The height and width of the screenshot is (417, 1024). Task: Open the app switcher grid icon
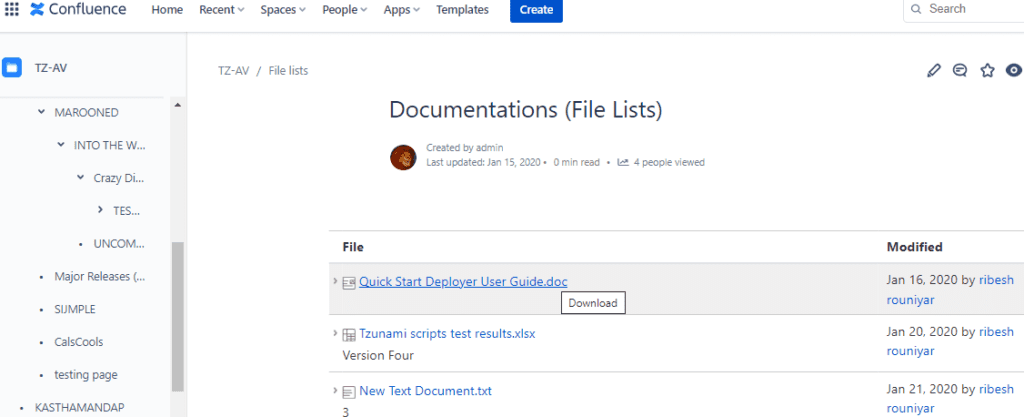pos(12,10)
